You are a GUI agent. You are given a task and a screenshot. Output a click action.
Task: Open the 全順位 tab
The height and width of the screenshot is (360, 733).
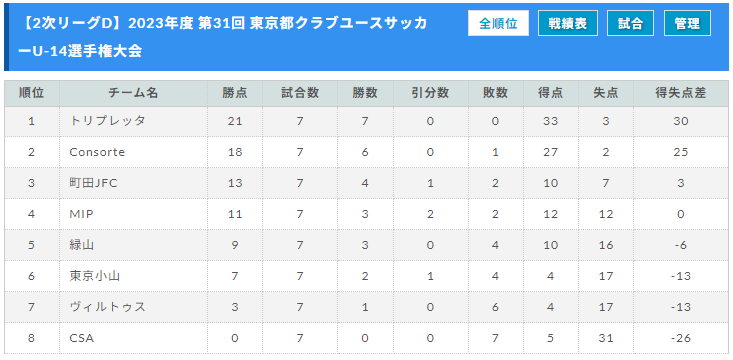pyautogui.click(x=498, y=23)
